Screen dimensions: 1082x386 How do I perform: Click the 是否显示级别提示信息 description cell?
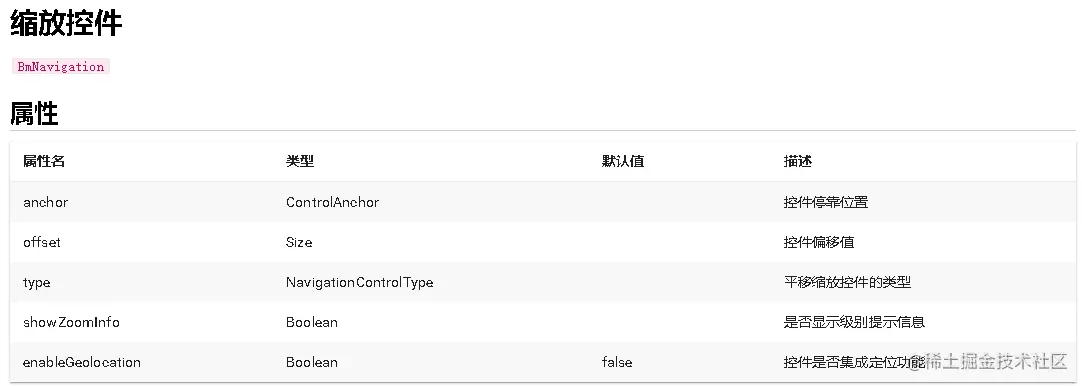pyautogui.click(x=854, y=322)
